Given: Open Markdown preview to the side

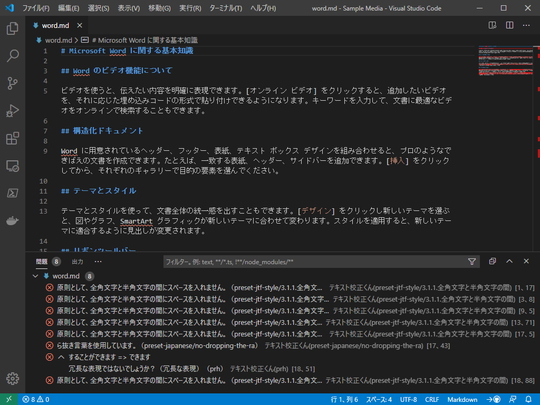Looking at the screenshot, I should tap(492, 25).
